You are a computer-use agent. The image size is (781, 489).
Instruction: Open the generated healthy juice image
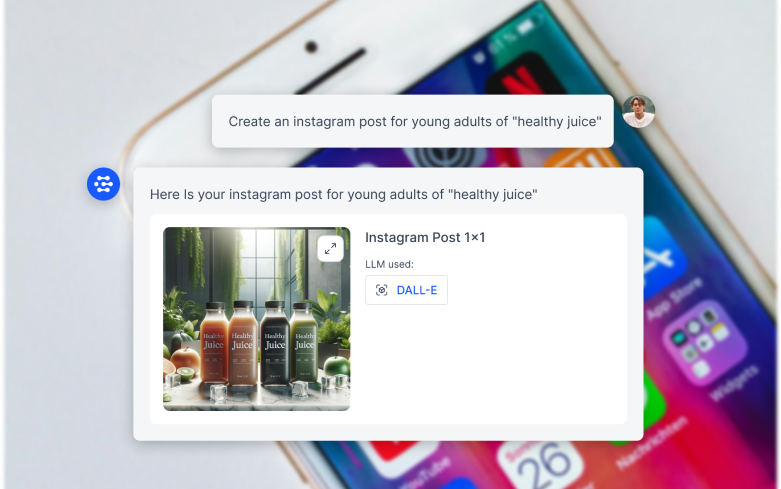(x=257, y=319)
